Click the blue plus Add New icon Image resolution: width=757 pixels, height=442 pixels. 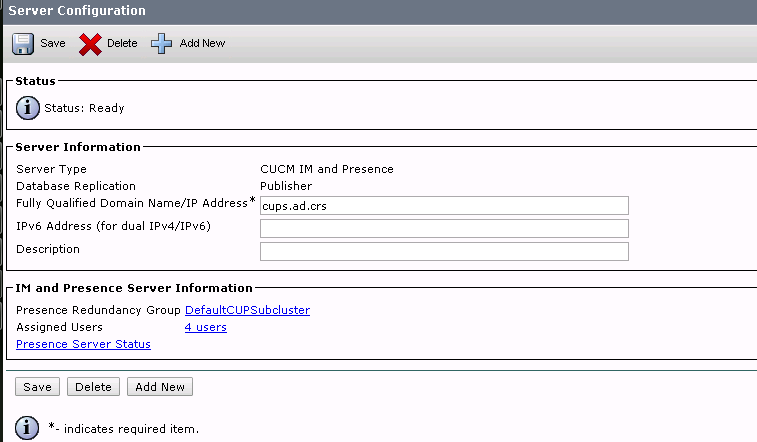click(x=161, y=43)
